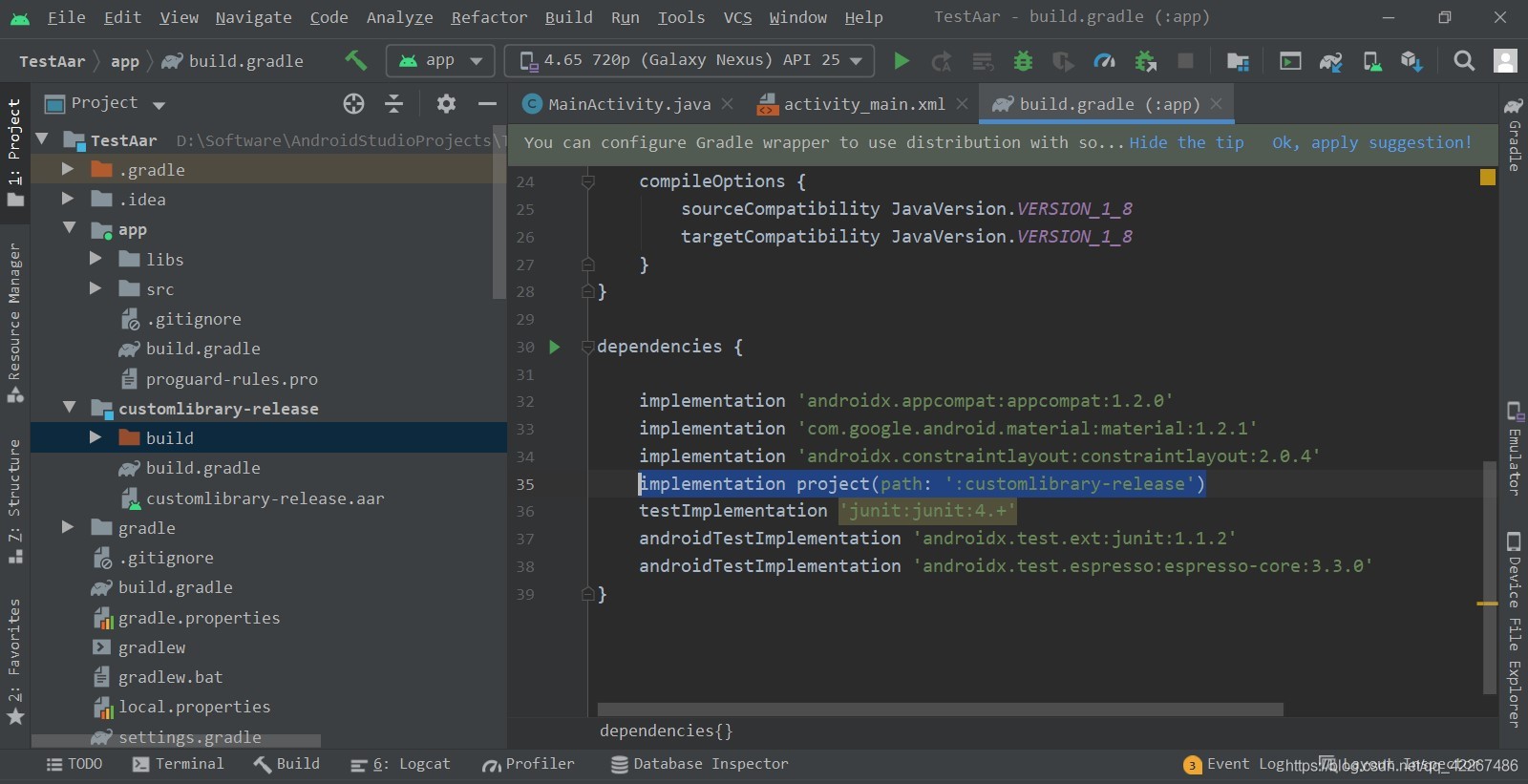Open the 6: Logcat tool window

[400, 764]
